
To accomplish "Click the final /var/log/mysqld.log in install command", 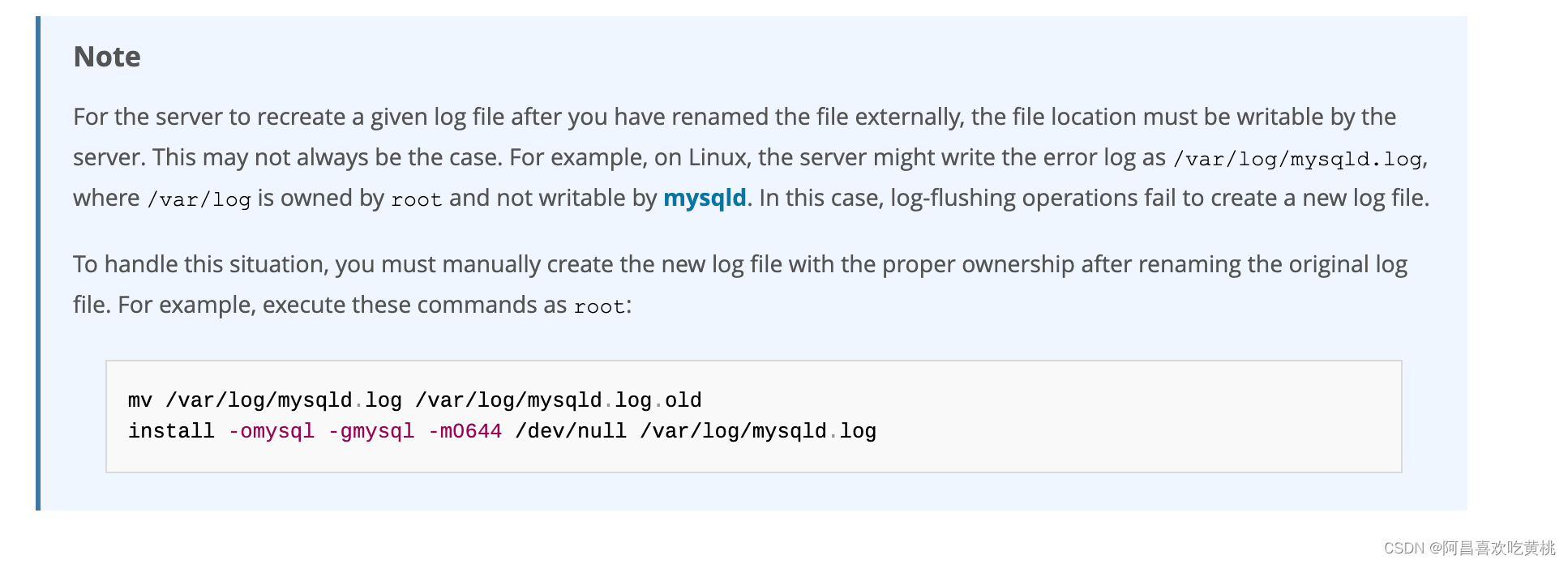I will tap(758, 431).
